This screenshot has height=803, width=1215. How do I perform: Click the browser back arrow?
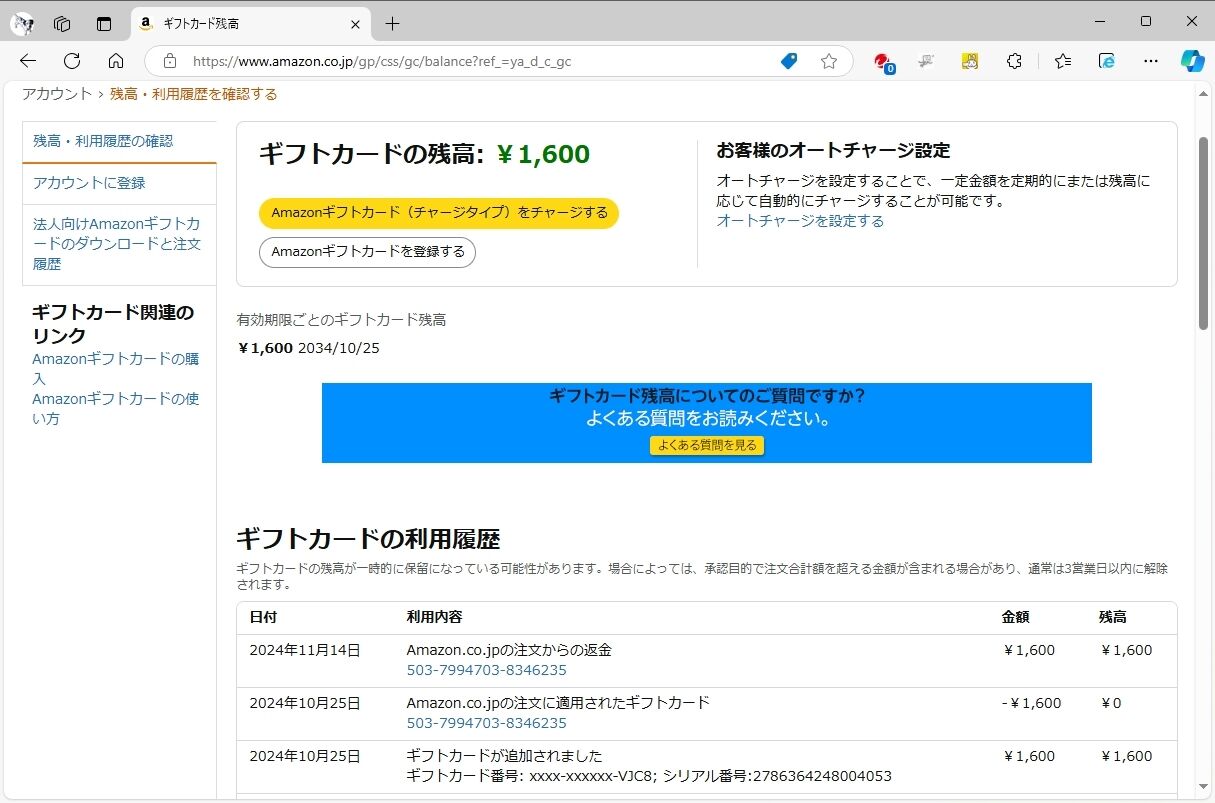(x=28, y=61)
